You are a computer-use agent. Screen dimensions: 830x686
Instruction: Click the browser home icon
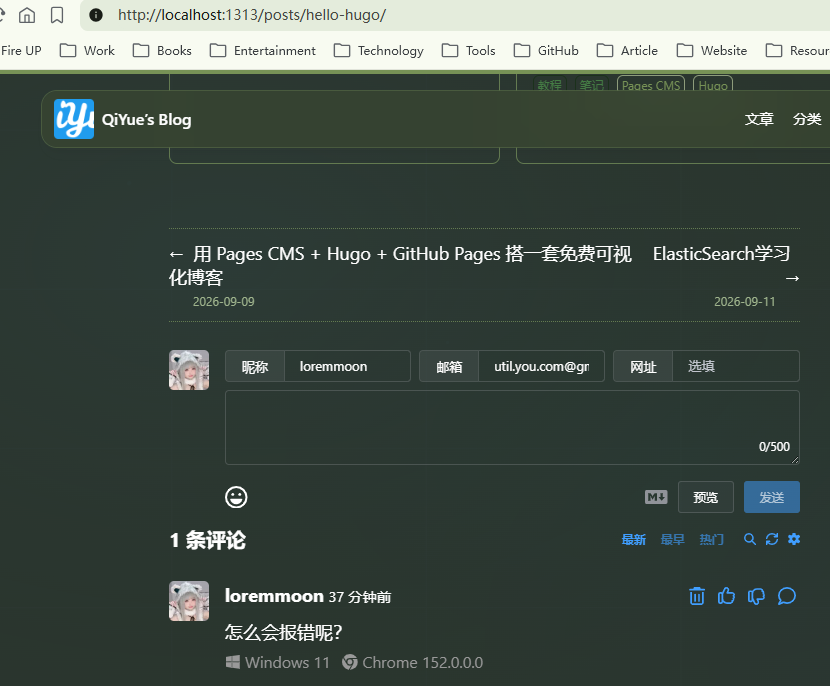[27, 15]
